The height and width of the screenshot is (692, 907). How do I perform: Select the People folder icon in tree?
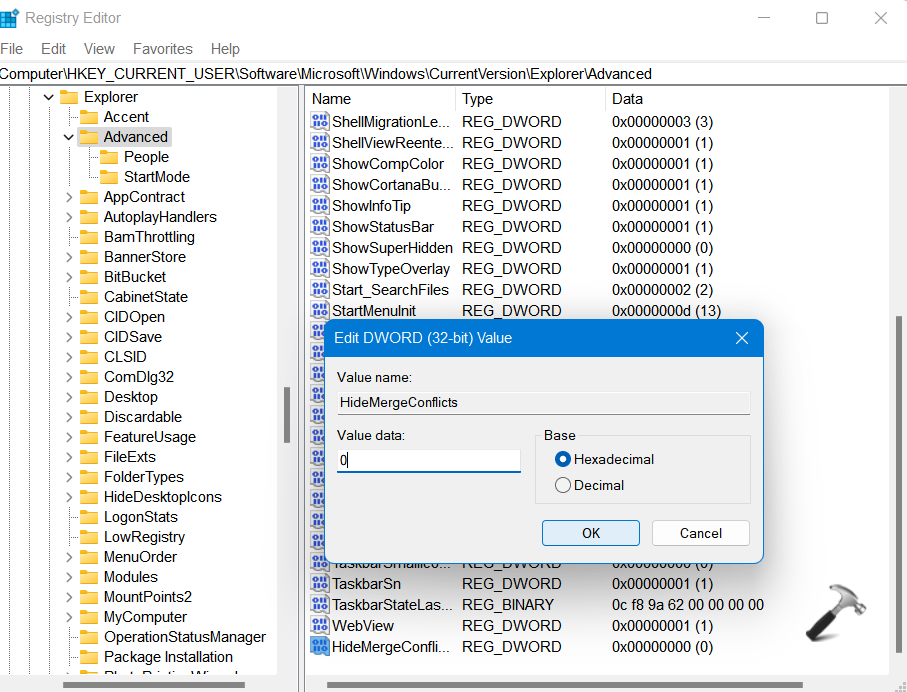pyautogui.click(x=109, y=157)
